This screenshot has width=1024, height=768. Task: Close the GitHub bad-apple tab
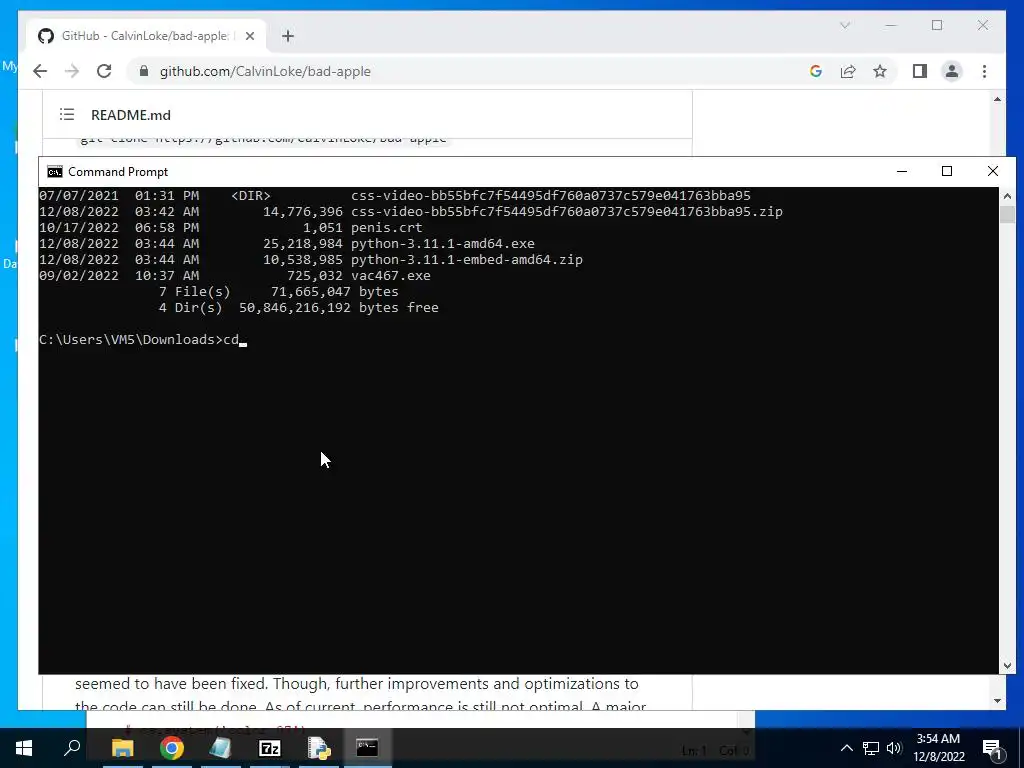tap(249, 36)
